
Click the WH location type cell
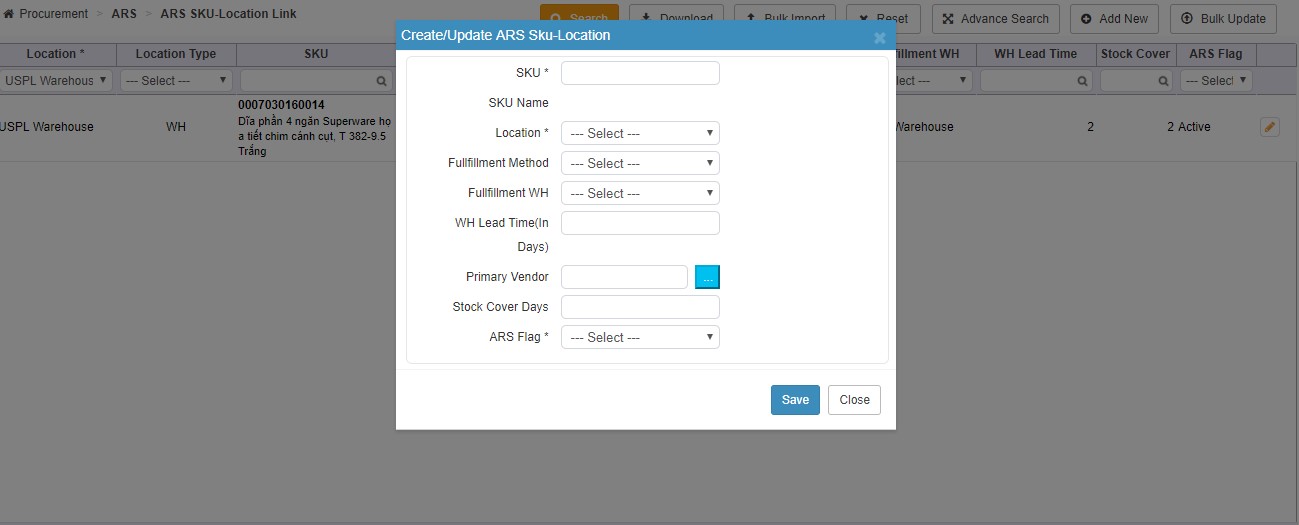(x=176, y=127)
